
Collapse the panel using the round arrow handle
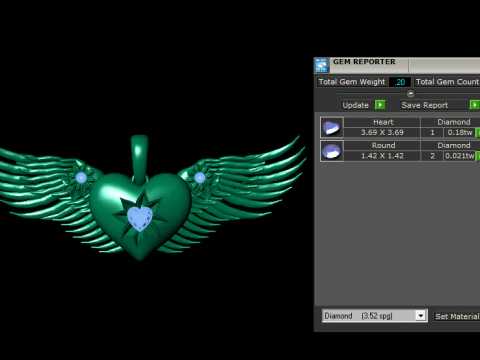coord(410,94)
